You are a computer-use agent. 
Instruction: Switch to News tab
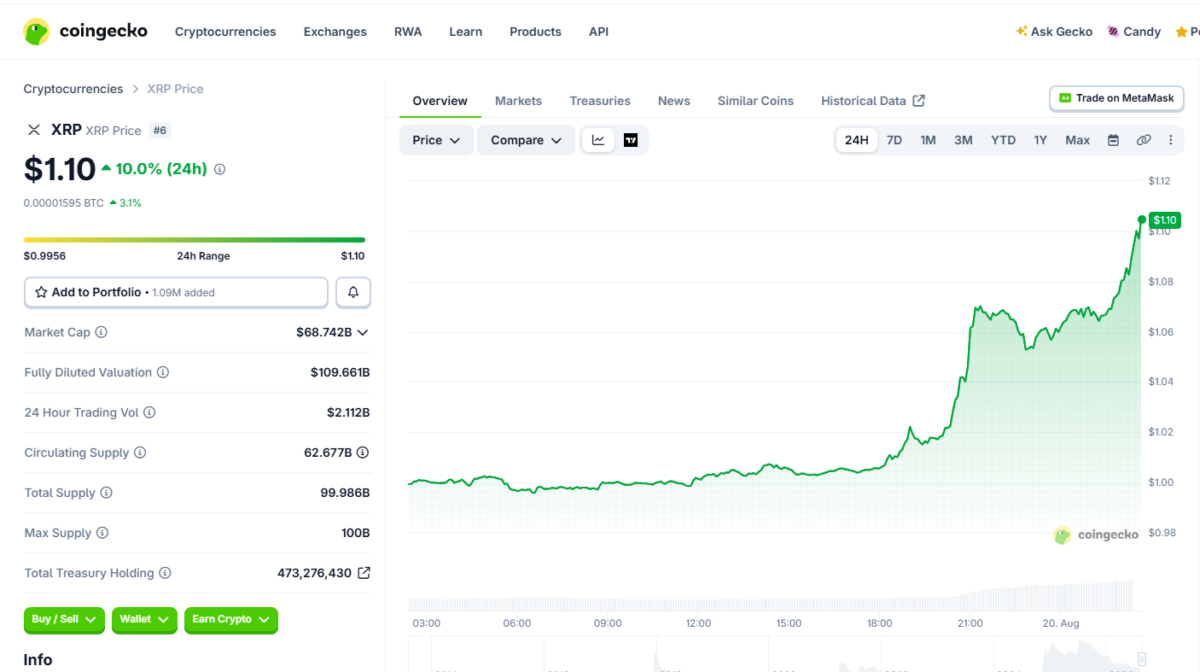pyautogui.click(x=674, y=101)
